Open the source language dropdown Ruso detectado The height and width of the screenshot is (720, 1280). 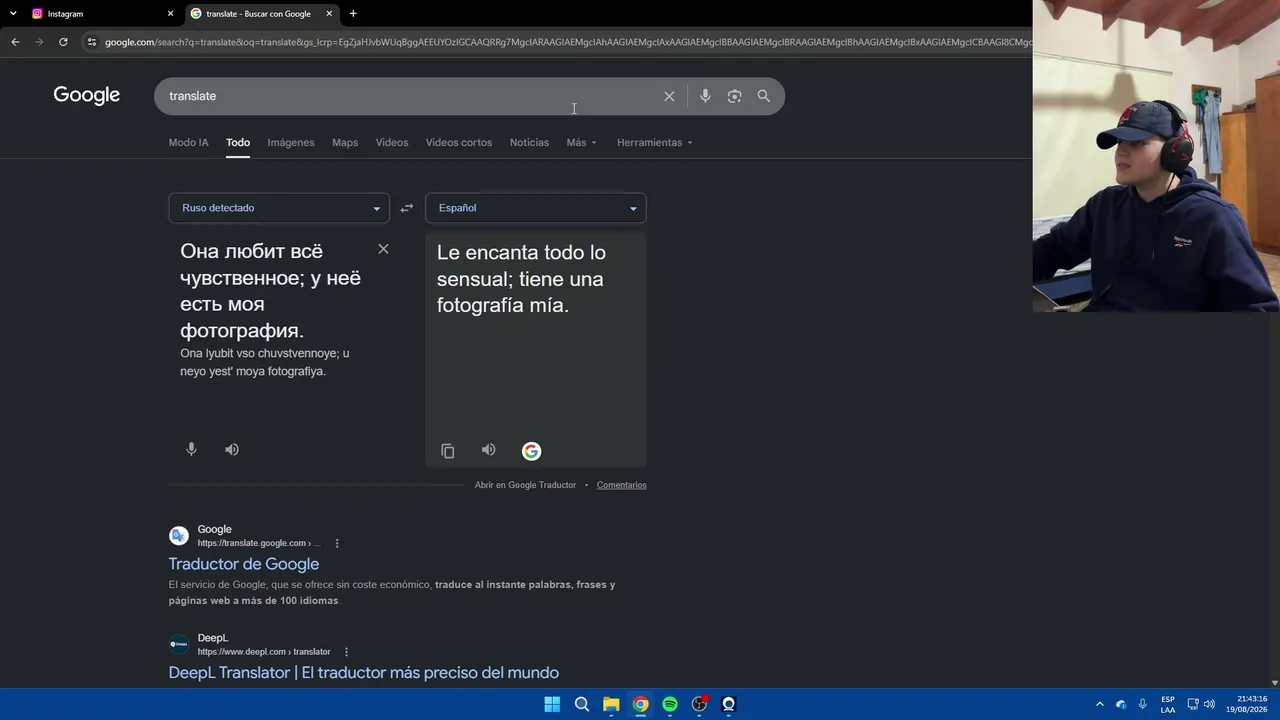click(x=279, y=208)
